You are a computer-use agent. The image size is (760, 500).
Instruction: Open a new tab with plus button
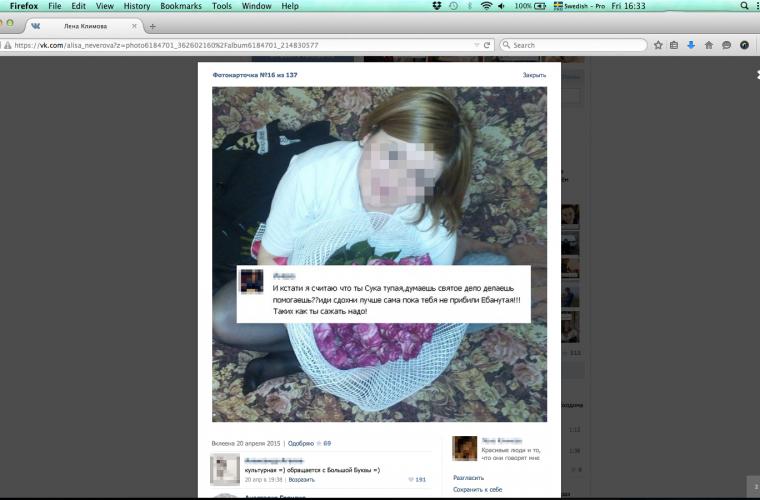point(153,26)
